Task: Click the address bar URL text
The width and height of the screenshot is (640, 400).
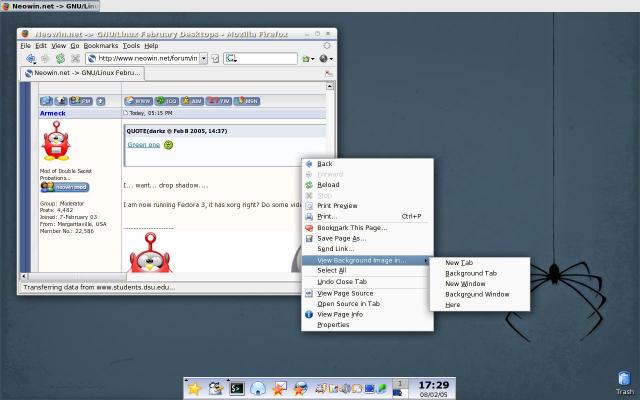Action: 148,58
